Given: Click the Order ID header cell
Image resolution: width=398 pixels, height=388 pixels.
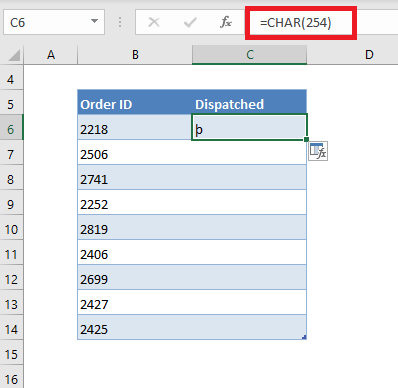Looking at the screenshot, I should point(135,104).
